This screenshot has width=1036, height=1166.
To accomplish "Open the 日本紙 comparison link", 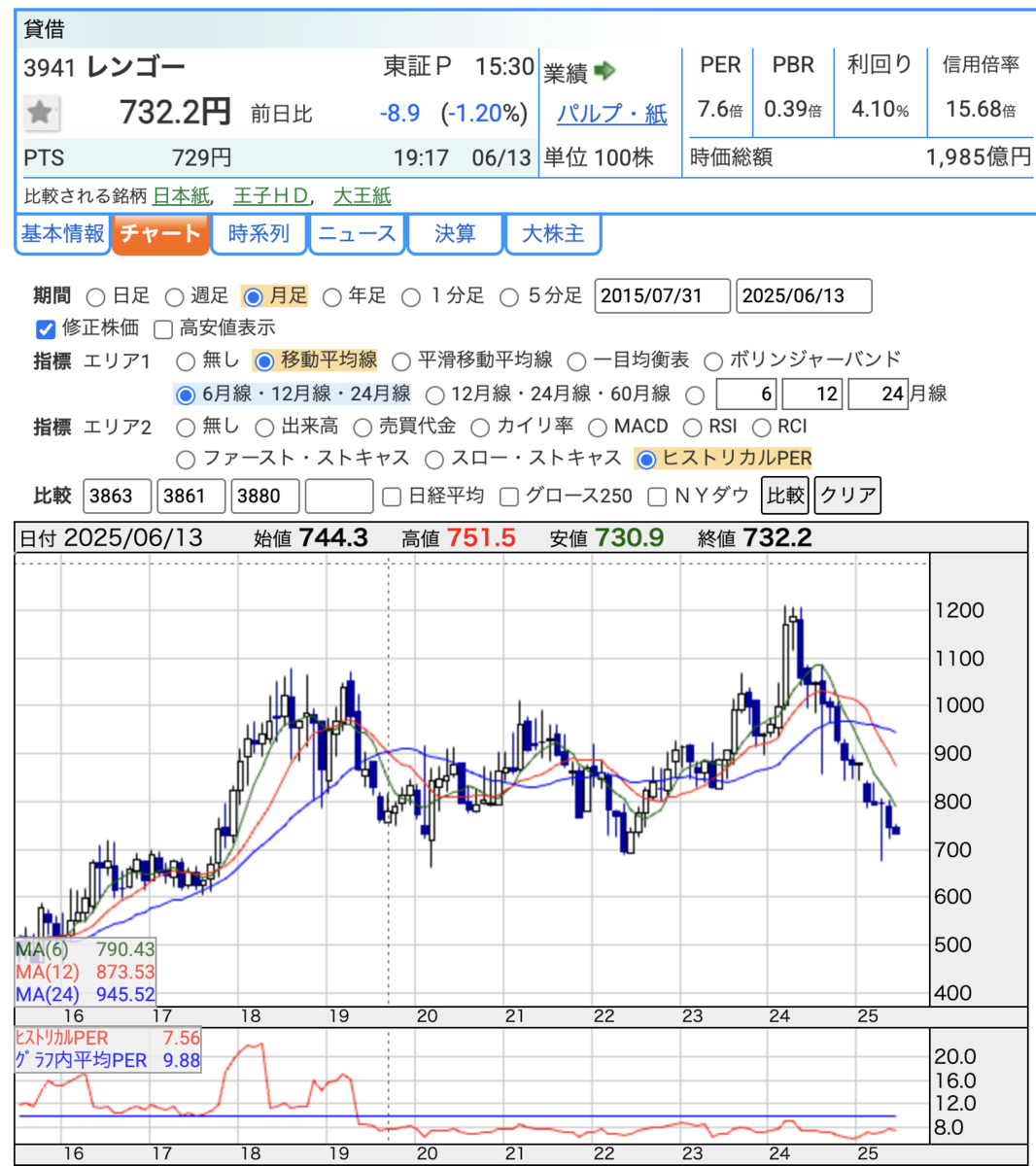I will click(x=181, y=195).
